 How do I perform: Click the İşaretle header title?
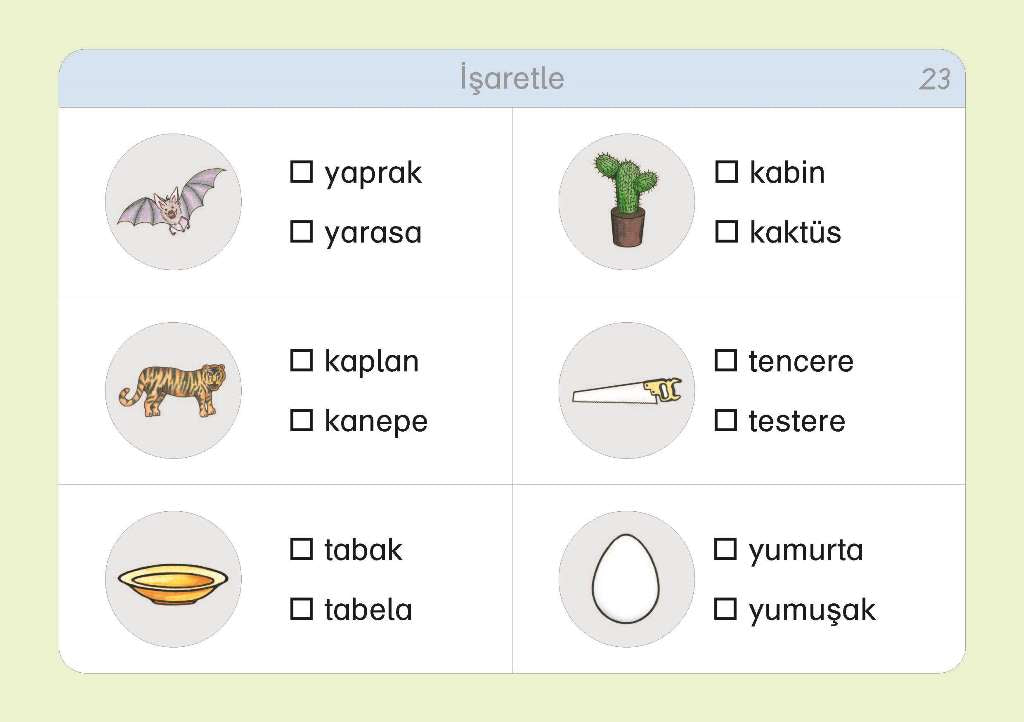pos(512,79)
